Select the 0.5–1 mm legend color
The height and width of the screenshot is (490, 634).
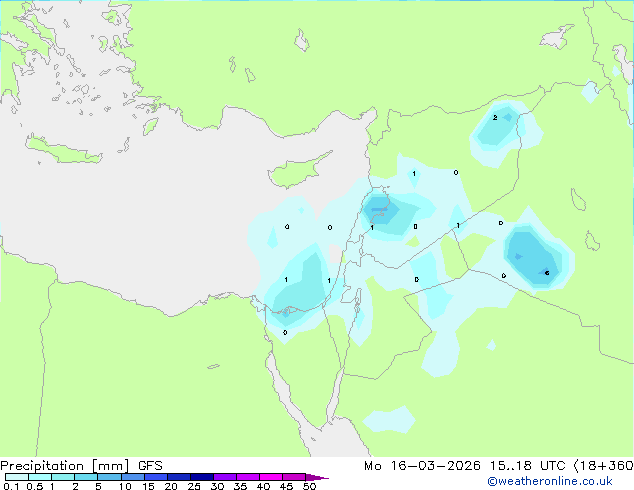pos(40,477)
